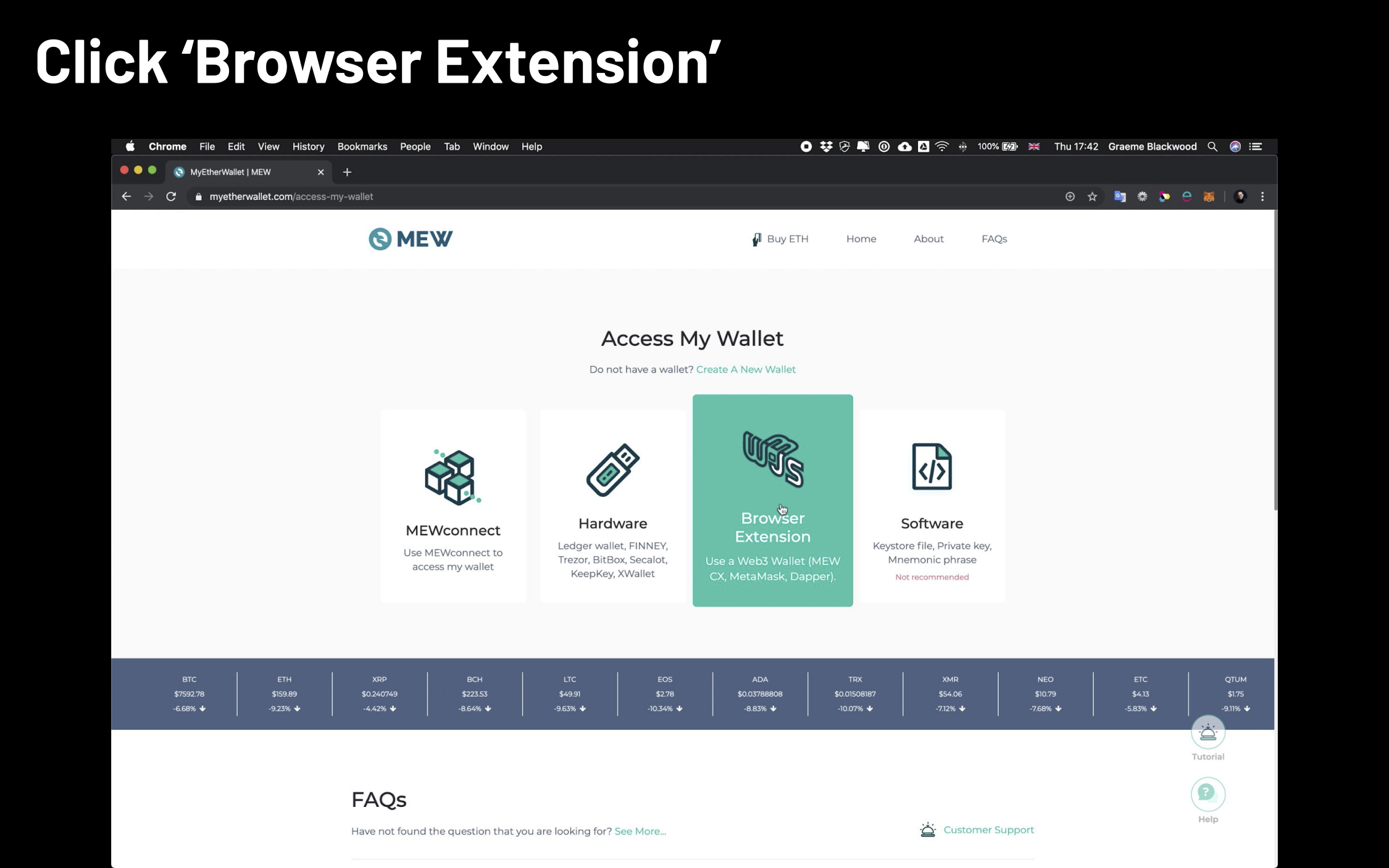Viewport: 1389px width, 868px height.
Task: Open Spotlight search in menu bar
Action: [x=1212, y=146]
